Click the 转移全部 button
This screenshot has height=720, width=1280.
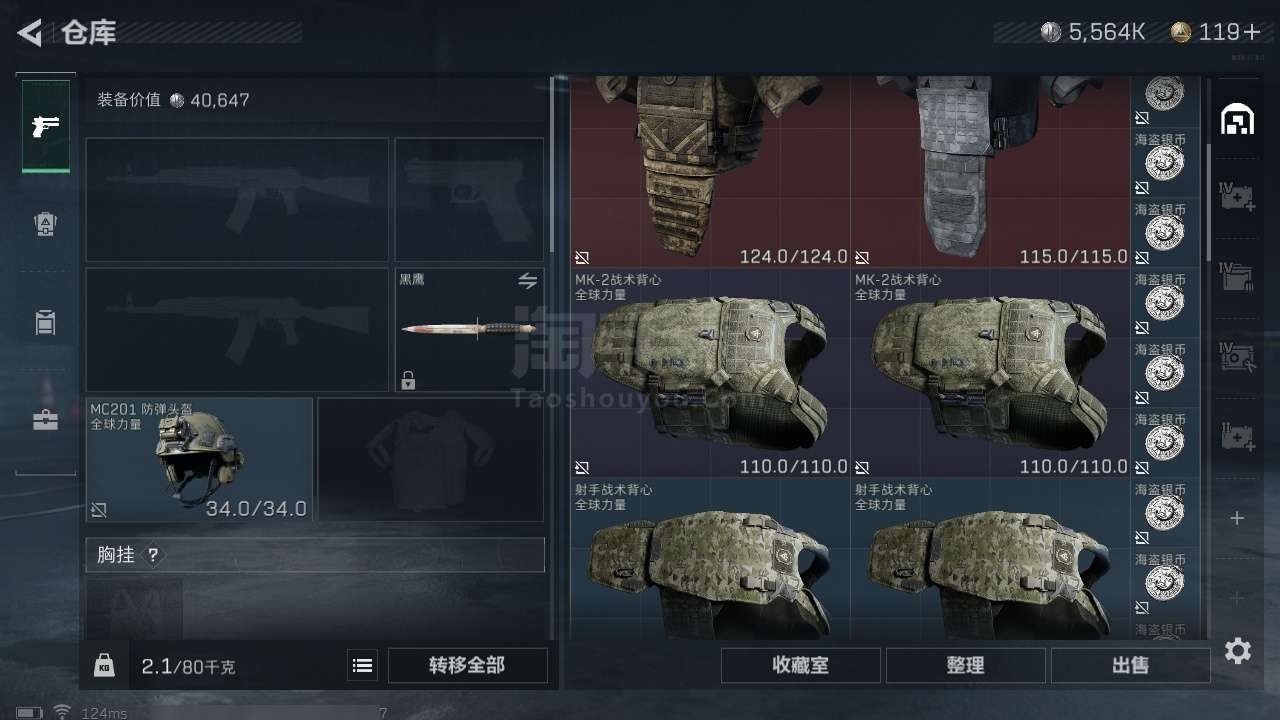pyautogui.click(x=467, y=665)
